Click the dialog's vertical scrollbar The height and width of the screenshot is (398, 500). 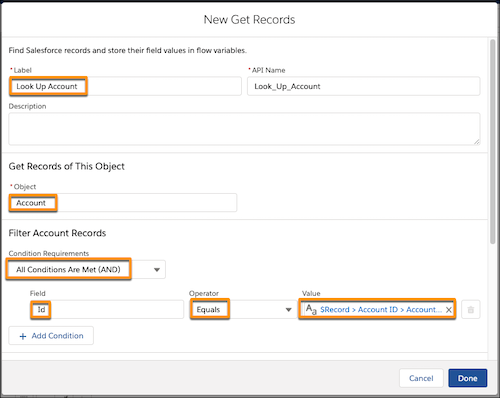[x=492, y=142]
